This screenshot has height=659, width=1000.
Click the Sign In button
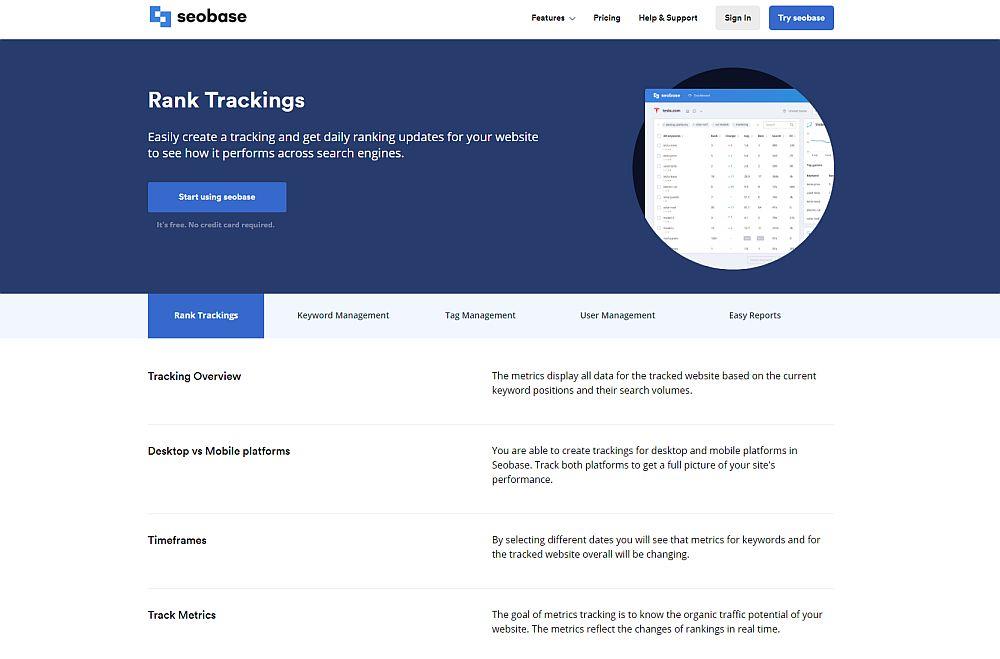pyautogui.click(x=737, y=17)
